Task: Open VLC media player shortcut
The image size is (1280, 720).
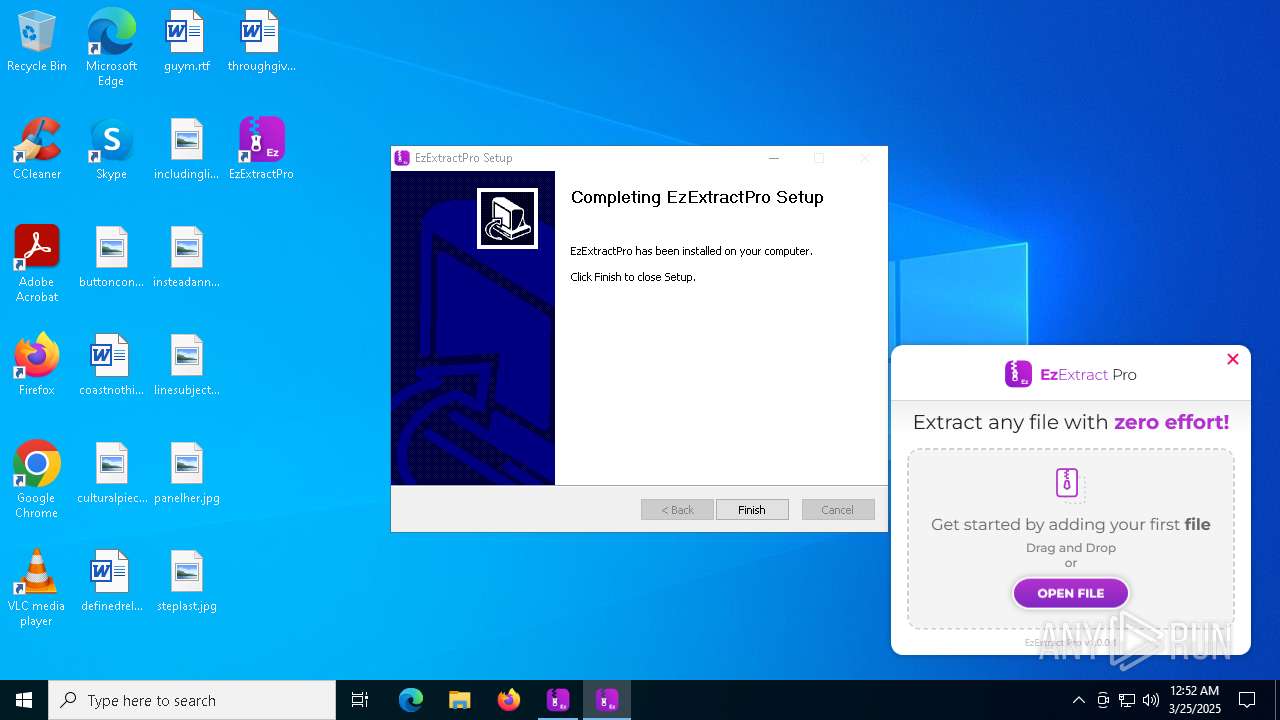Action: coord(37,588)
